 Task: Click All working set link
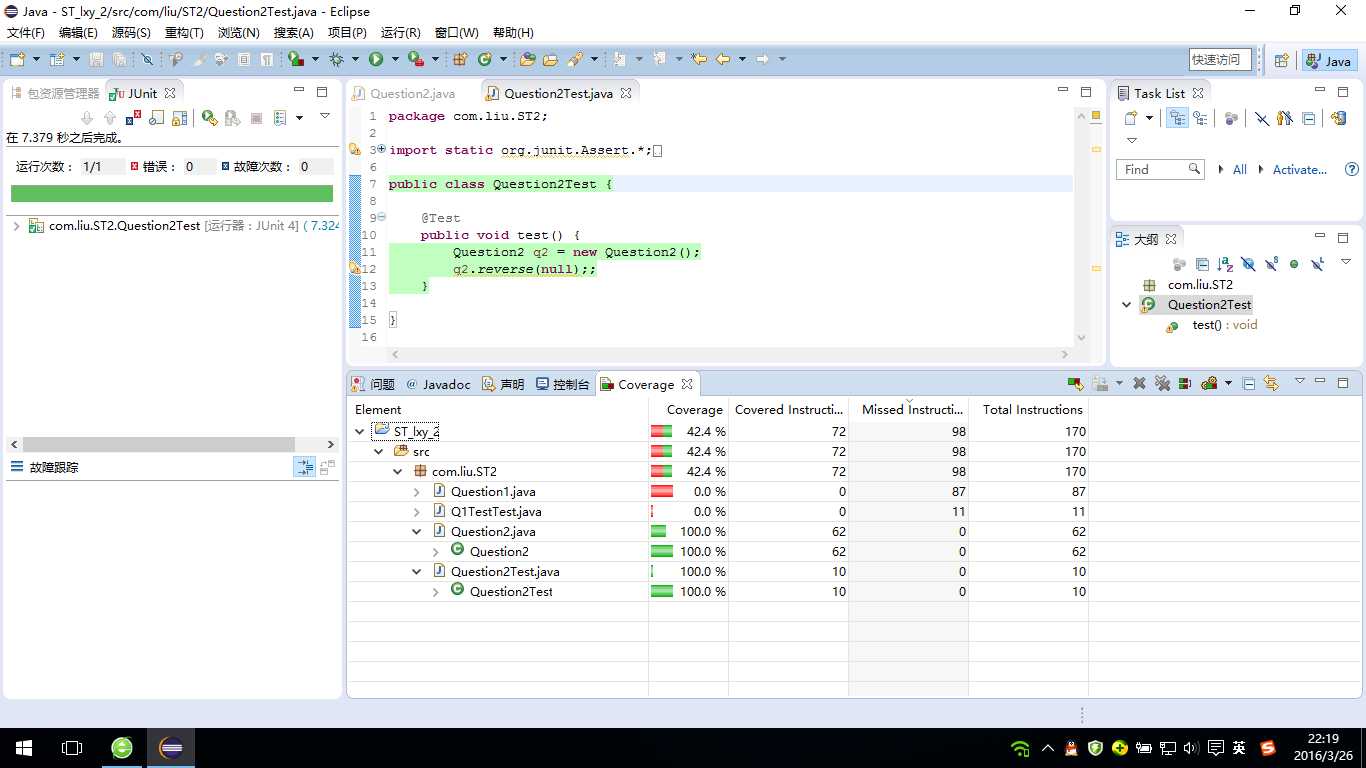pos(1239,170)
